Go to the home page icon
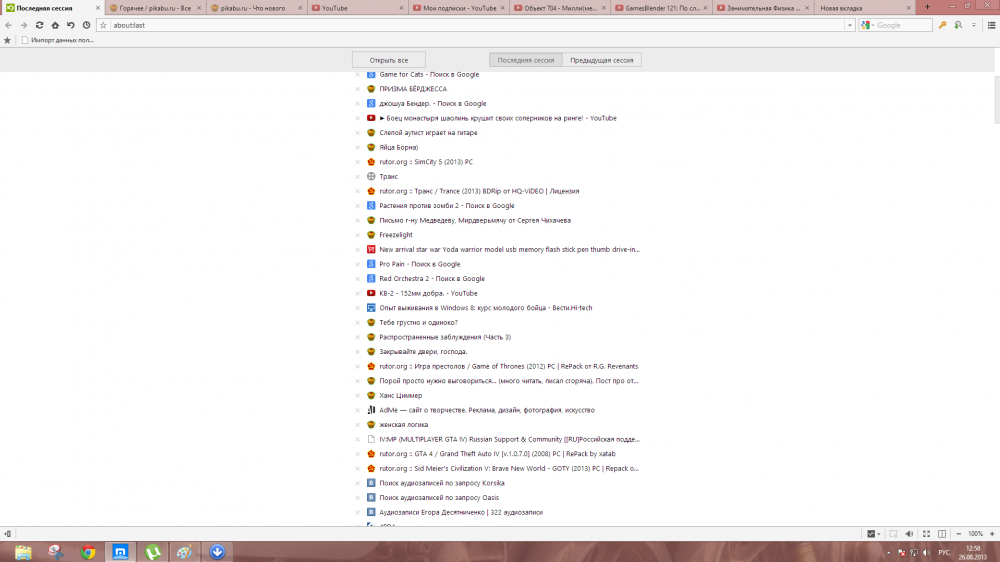Image resolution: width=1000 pixels, height=562 pixels. 55,25
